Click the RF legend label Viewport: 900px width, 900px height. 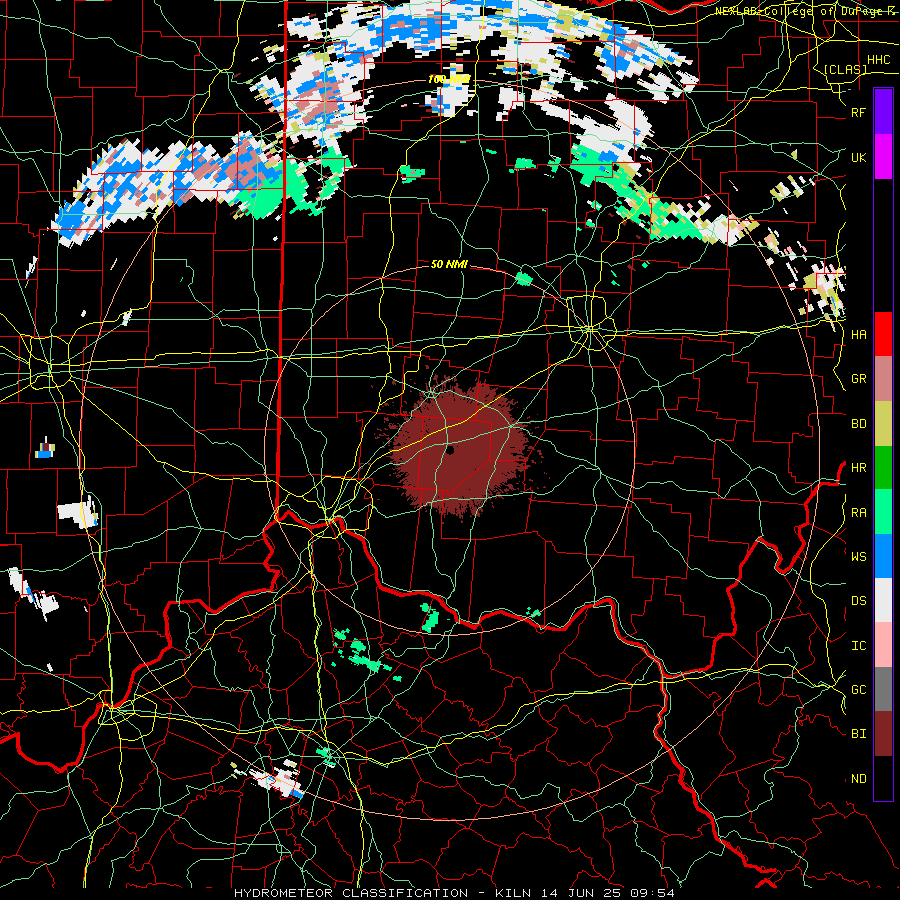[x=859, y=112]
